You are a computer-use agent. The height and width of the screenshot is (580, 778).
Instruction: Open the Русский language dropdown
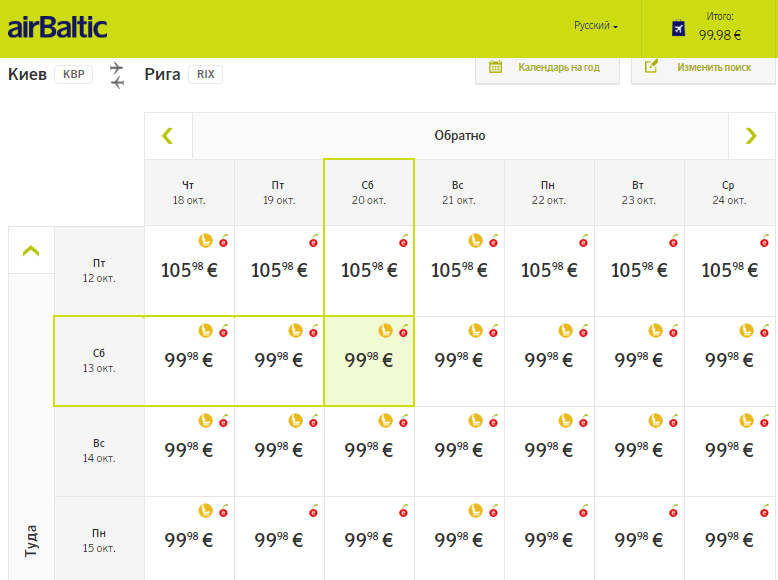595,26
